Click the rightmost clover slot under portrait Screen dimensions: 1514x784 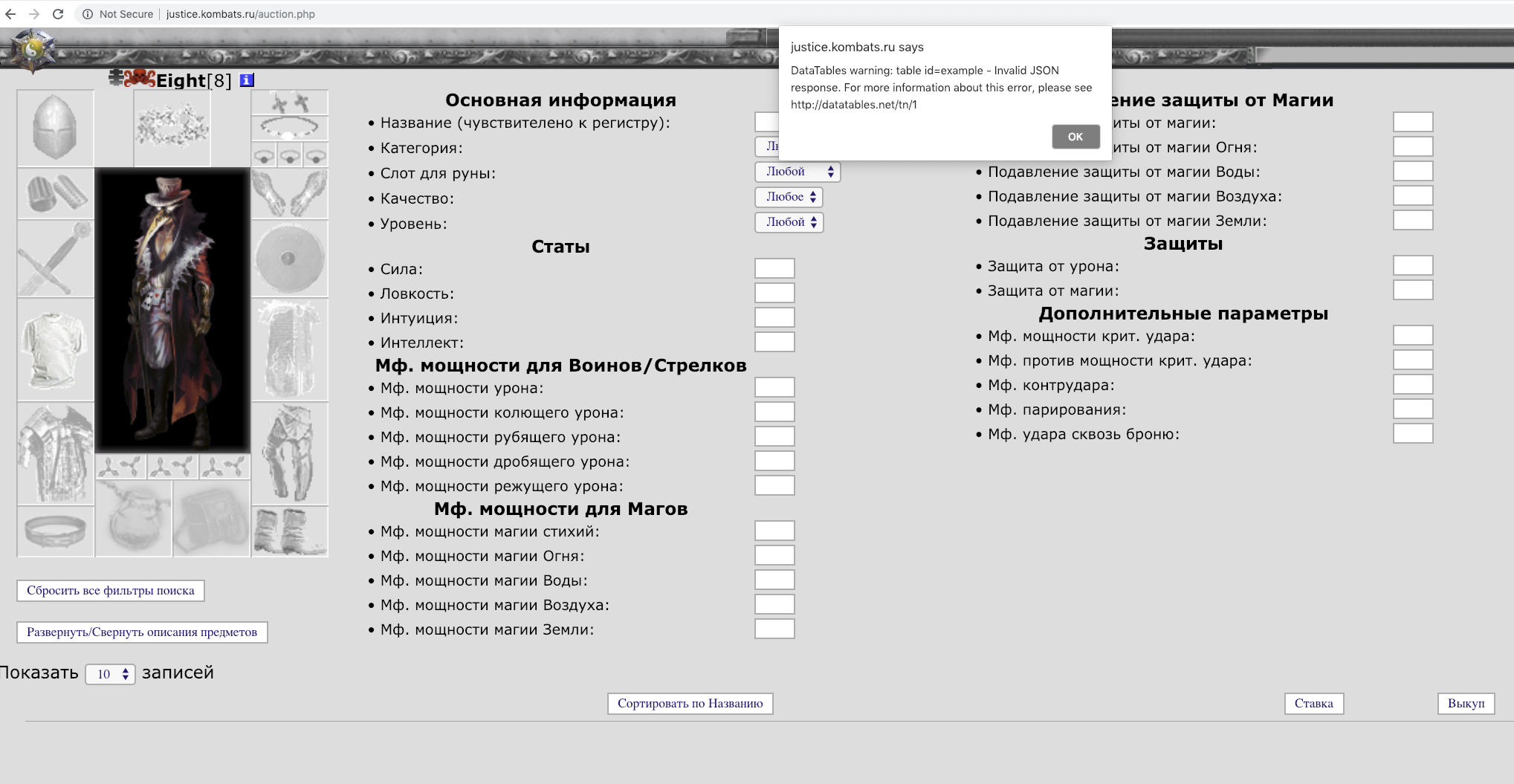pos(224,467)
